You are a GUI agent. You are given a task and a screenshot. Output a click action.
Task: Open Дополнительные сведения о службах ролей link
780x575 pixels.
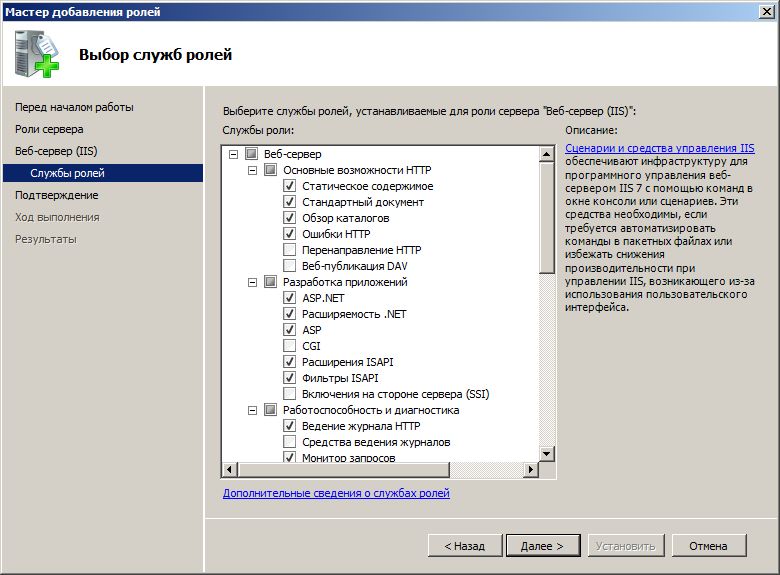(336, 493)
